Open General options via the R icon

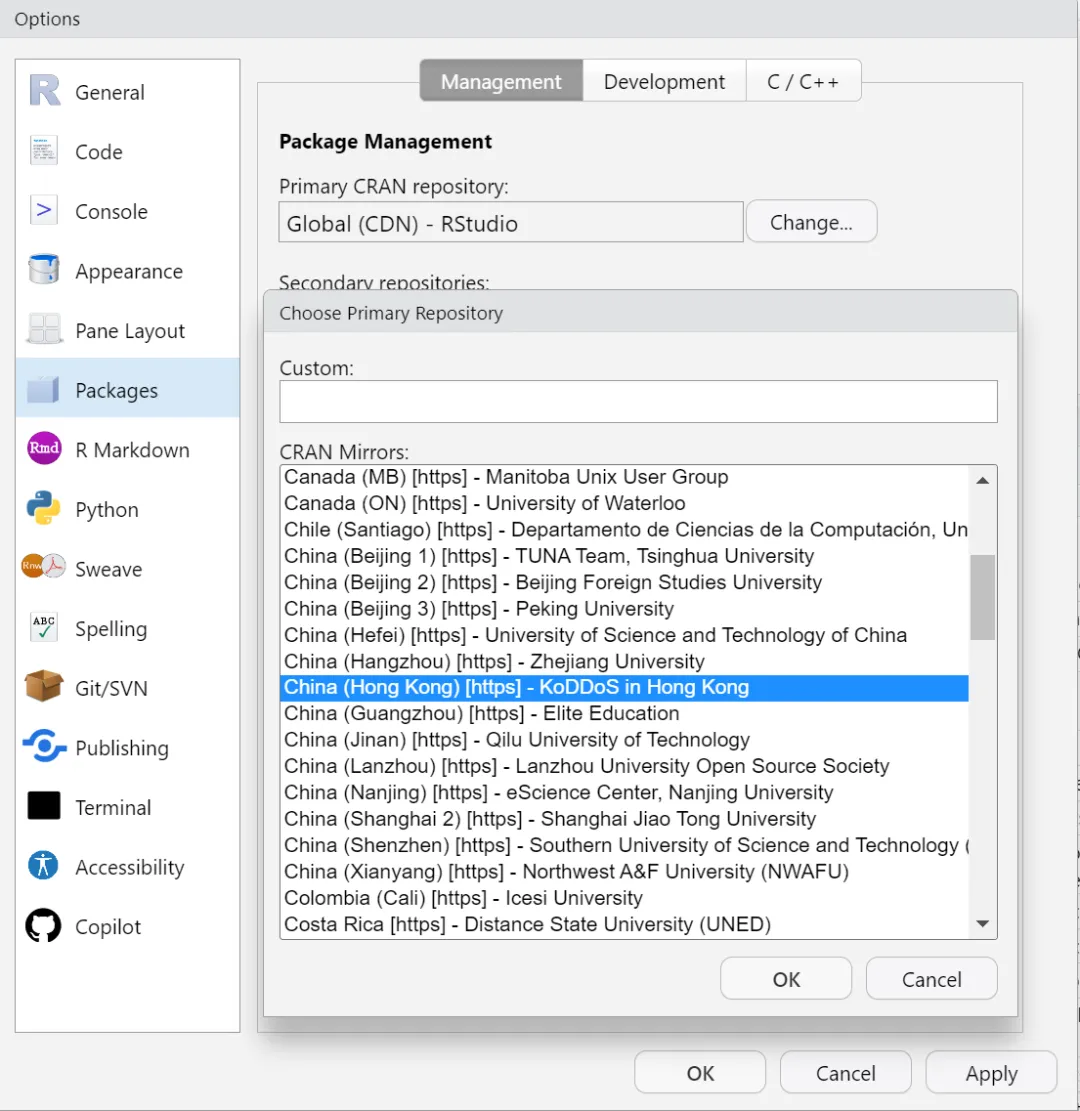pyautogui.click(x=44, y=91)
